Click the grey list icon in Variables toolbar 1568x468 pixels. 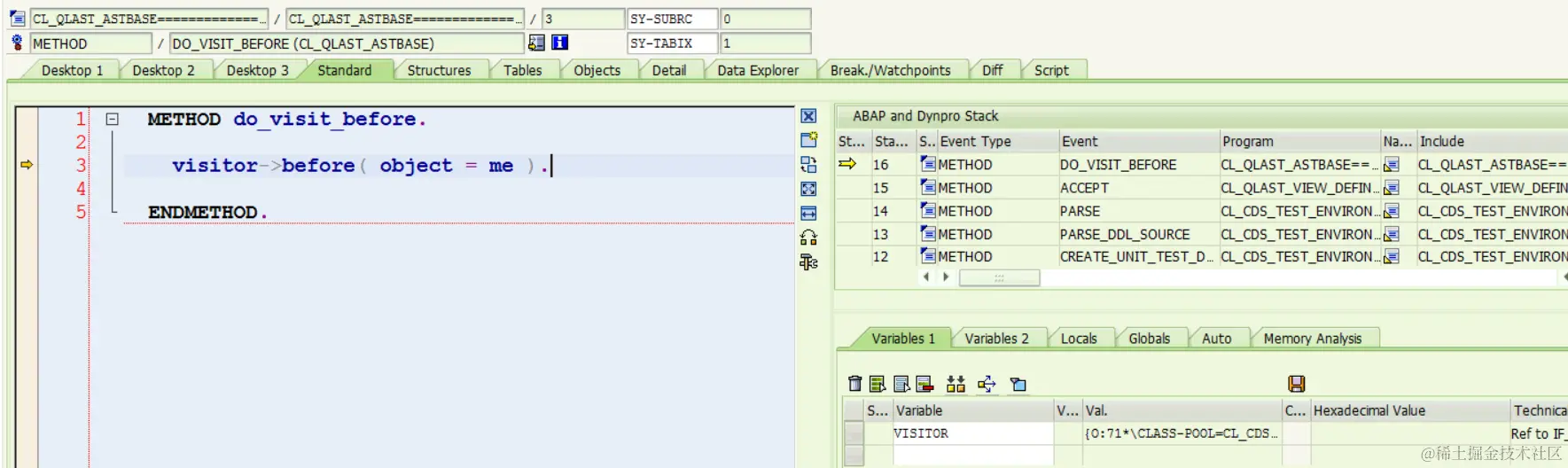[901, 384]
